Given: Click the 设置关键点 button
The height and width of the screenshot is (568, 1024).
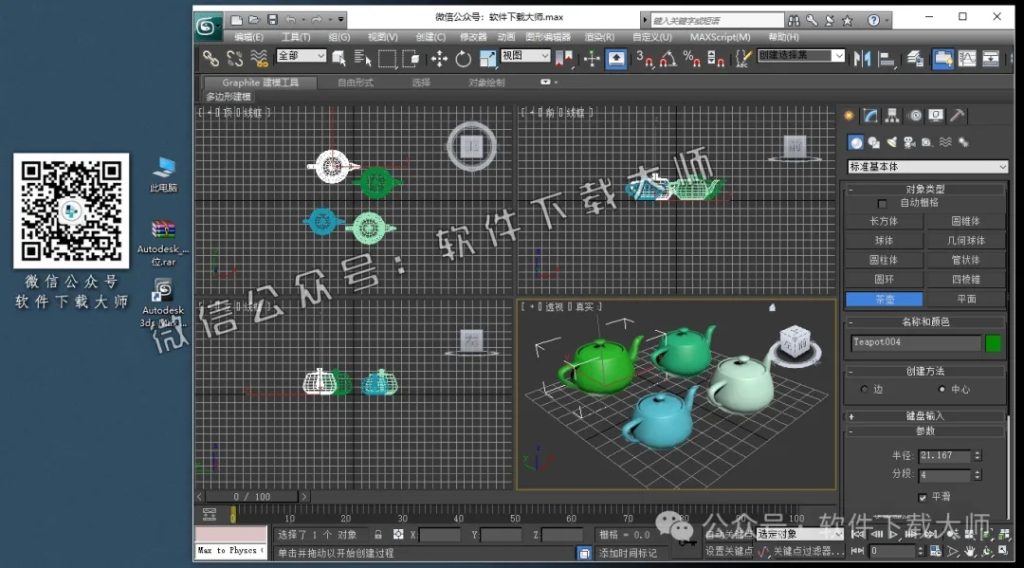Looking at the screenshot, I should [x=729, y=552].
